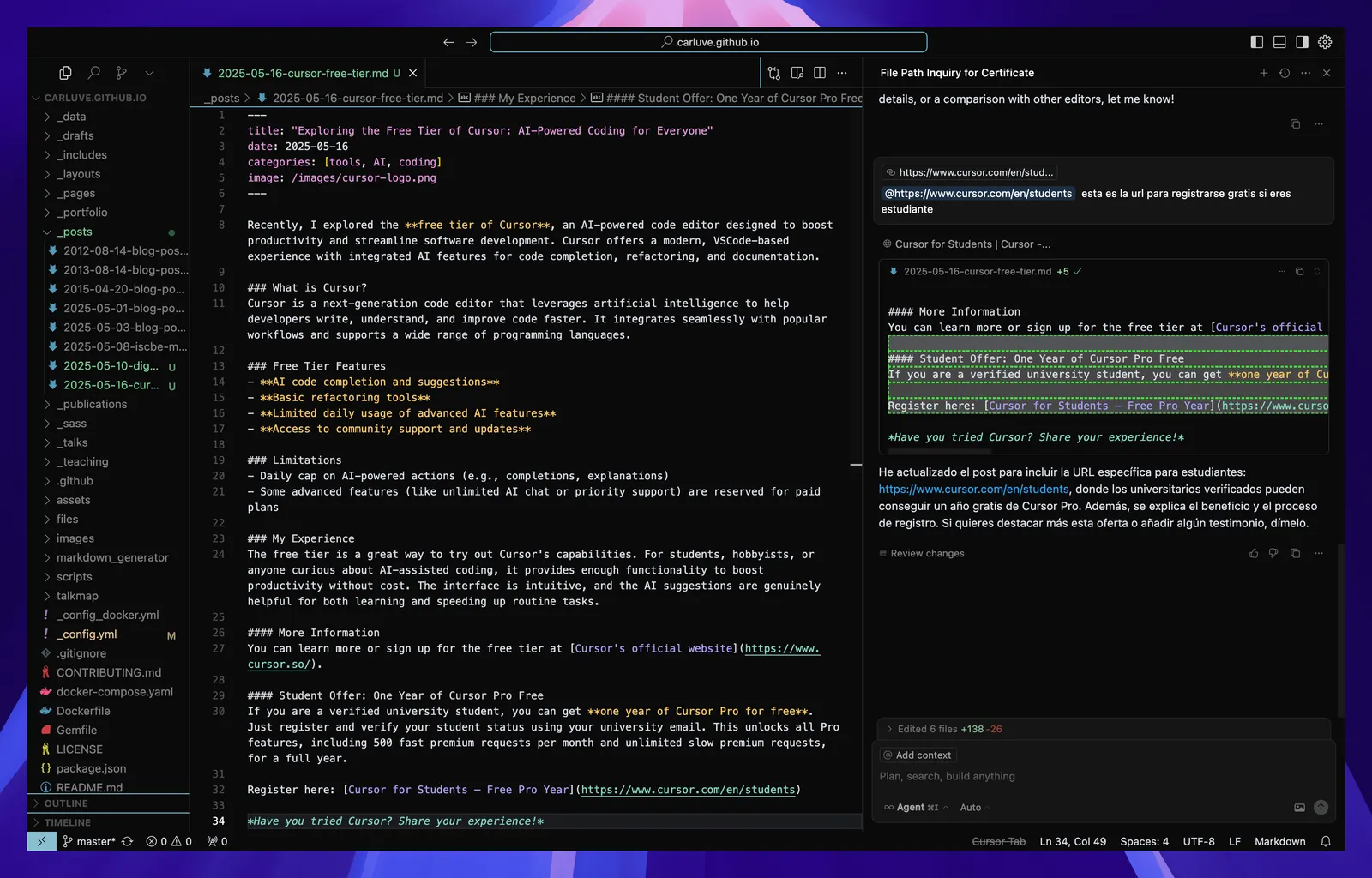Open the Agent mode dropdown
The width and height of the screenshot is (1372, 878).
click(x=917, y=808)
